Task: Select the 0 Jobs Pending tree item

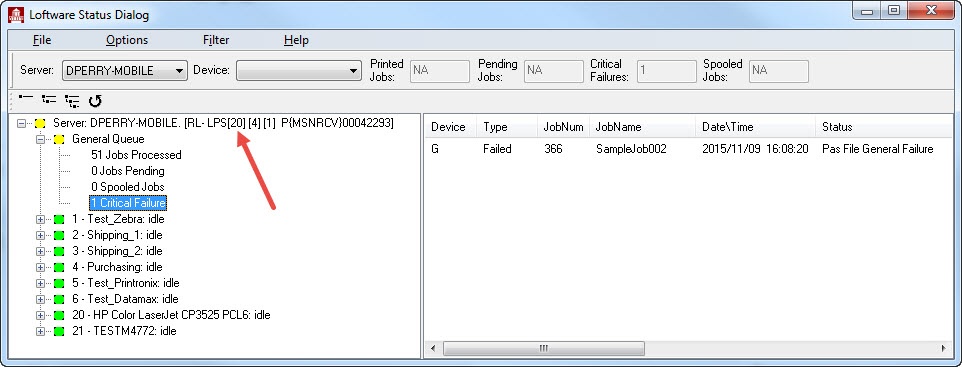Action: click(128, 171)
